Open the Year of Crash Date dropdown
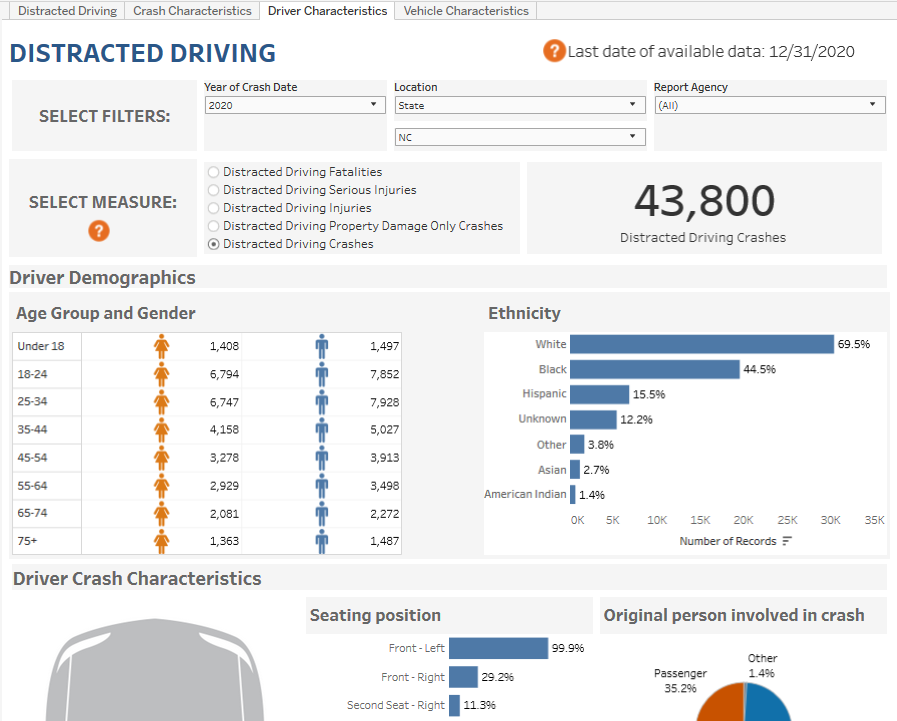The width and height of the screenshot is (897, 721). point(295,105)
